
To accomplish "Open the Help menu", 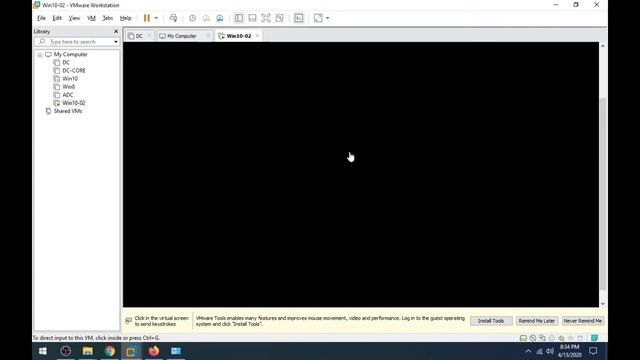I will (x=125, y=18).
